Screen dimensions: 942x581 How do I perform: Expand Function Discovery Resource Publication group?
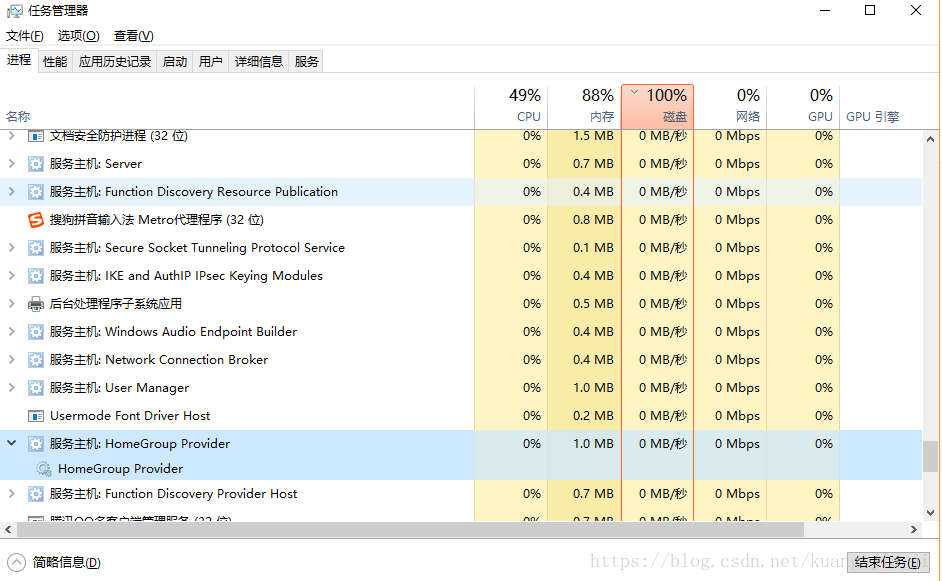pyautogui.click(x=11, y=192)
